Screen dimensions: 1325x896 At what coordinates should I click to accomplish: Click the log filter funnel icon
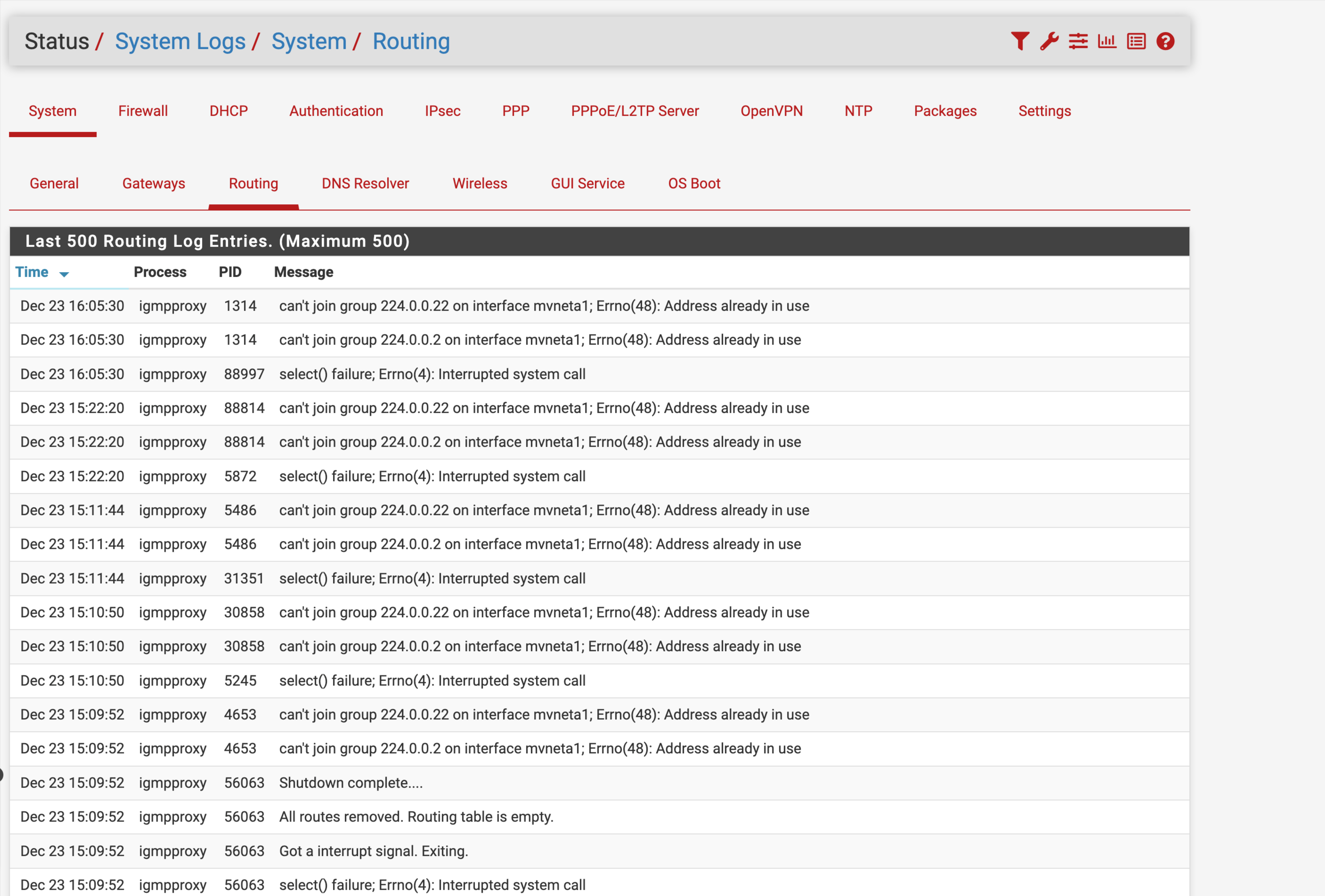[1019, 41]
